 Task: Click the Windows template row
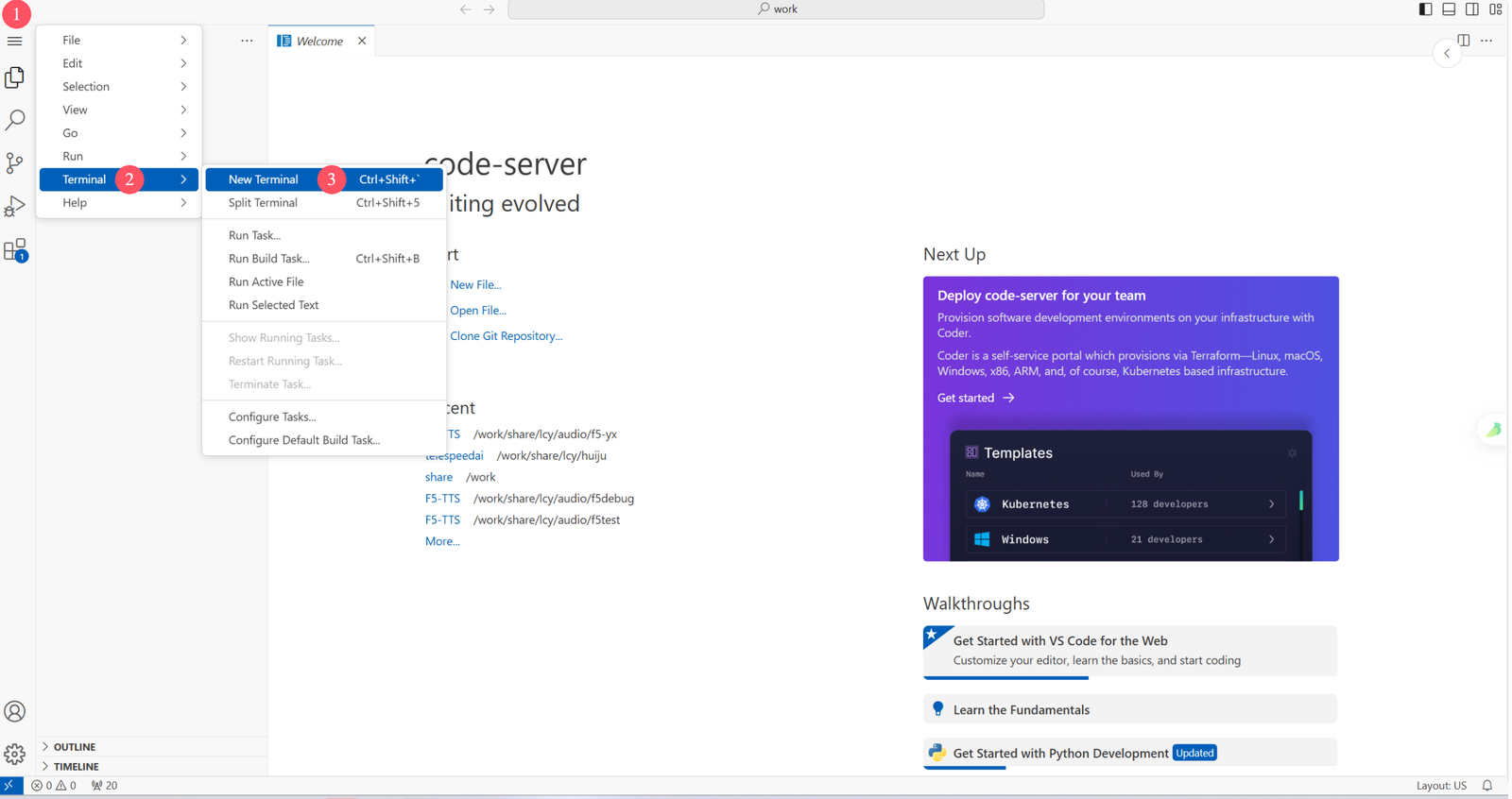(1125, 539)
